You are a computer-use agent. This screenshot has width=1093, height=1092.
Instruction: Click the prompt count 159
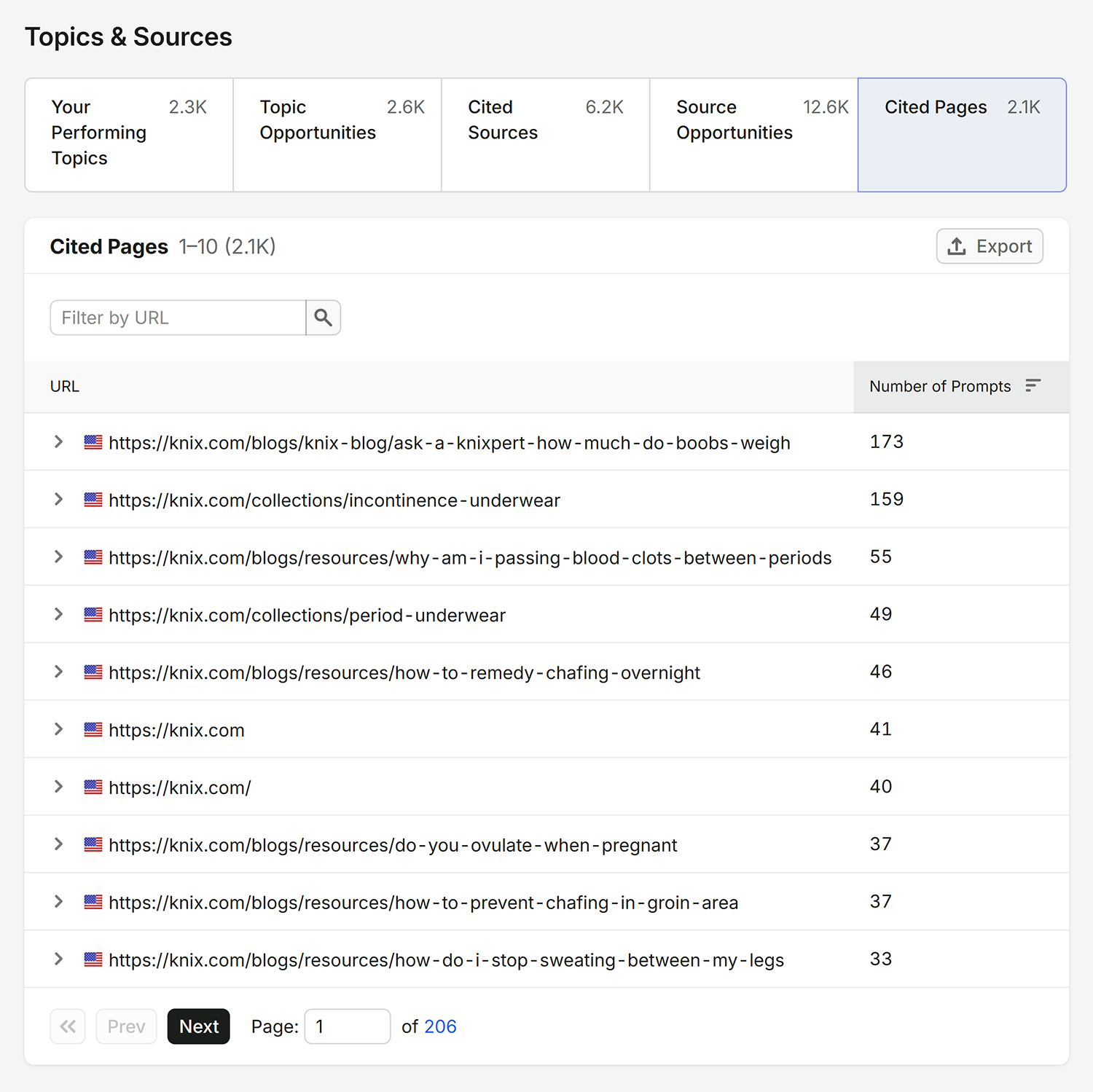[886, 500]
